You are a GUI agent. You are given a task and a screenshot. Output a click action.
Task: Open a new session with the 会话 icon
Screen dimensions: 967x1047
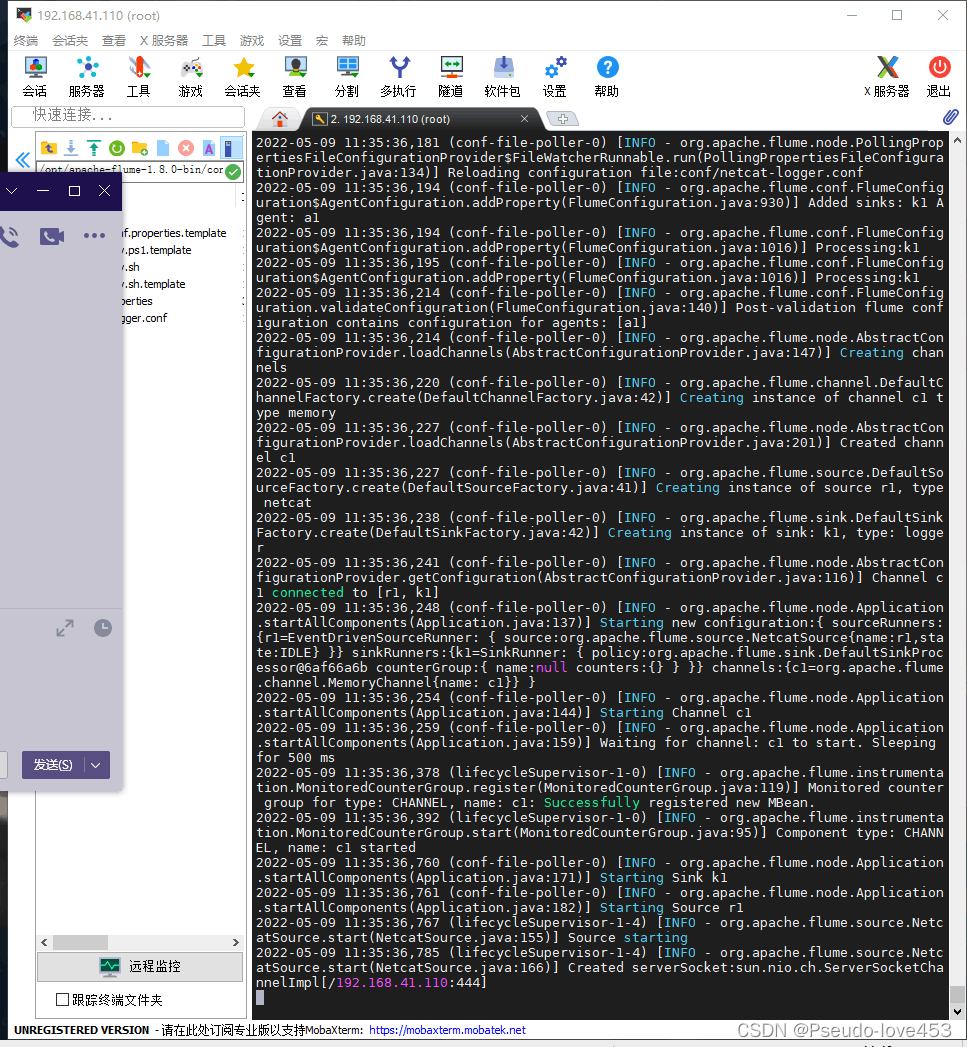[34, 75]
